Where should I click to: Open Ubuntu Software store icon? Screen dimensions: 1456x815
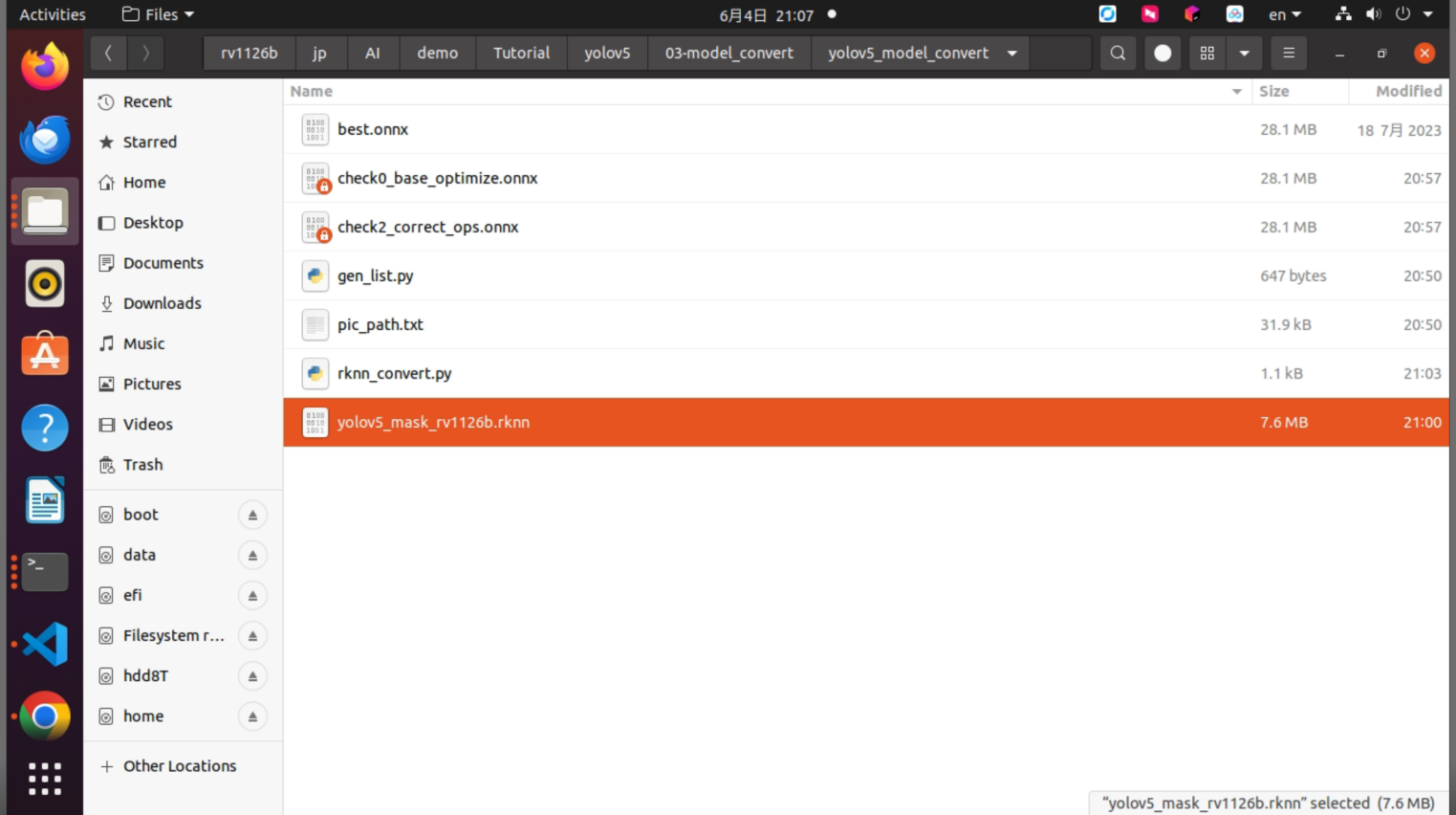tap(45, 355)
